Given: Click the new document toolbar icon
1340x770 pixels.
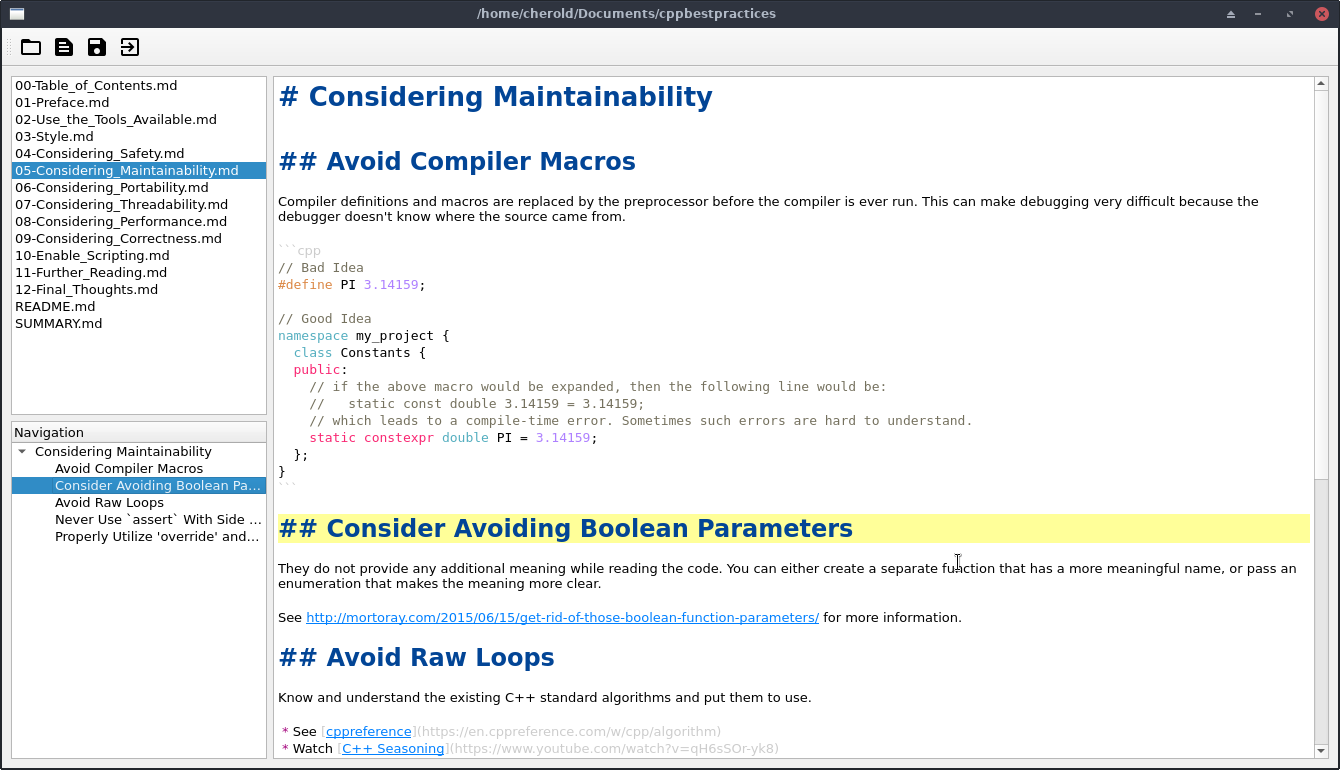Looking at the screenshot, I should [x=64, y=47].
